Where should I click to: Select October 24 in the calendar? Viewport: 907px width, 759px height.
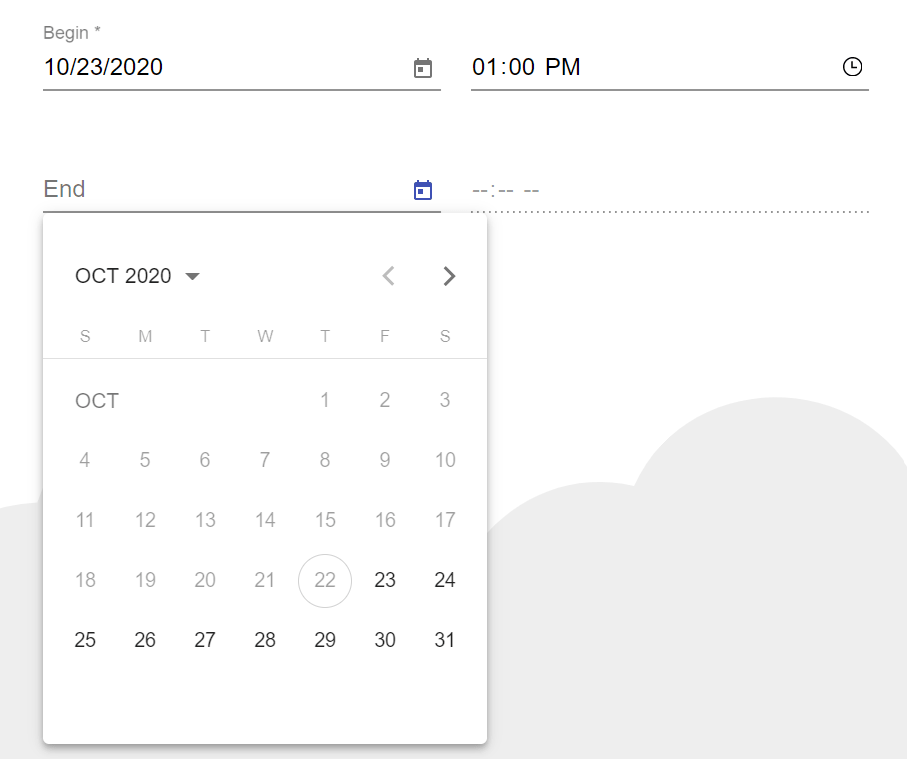[x=445, y=580]
